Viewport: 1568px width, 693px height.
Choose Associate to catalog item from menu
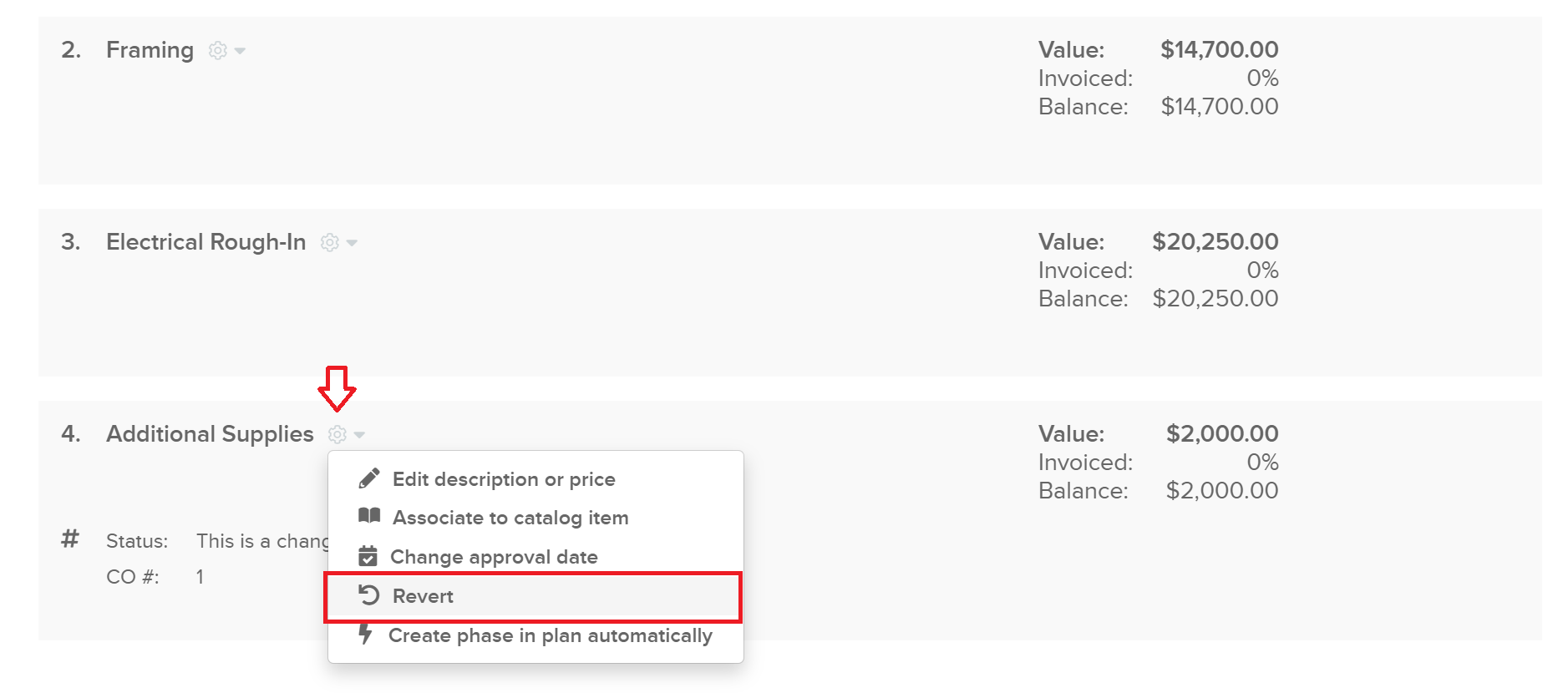coord(511,517)
